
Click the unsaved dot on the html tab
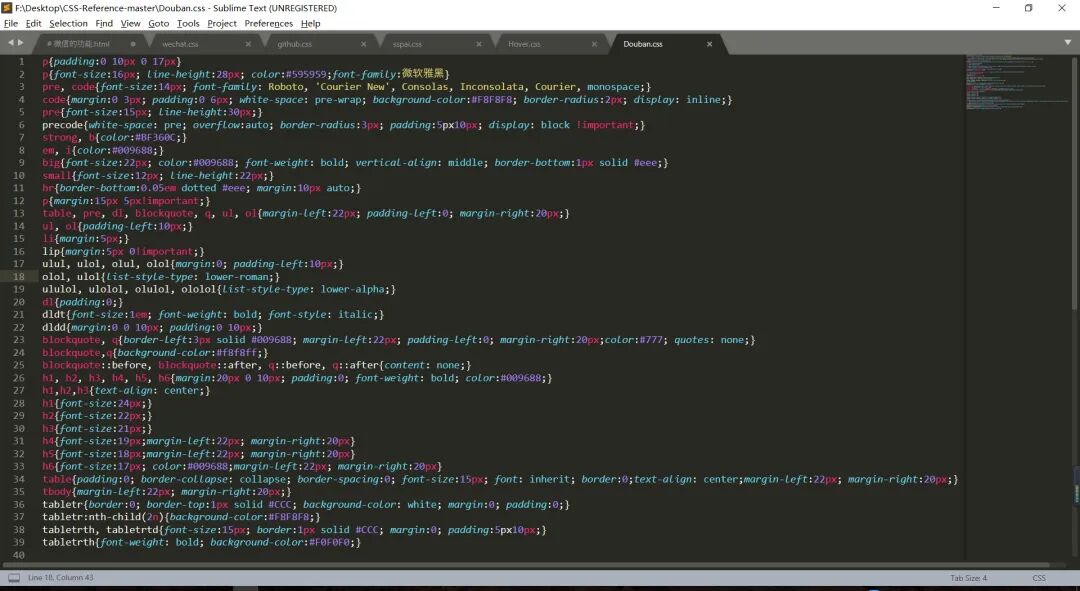point(133,44)
